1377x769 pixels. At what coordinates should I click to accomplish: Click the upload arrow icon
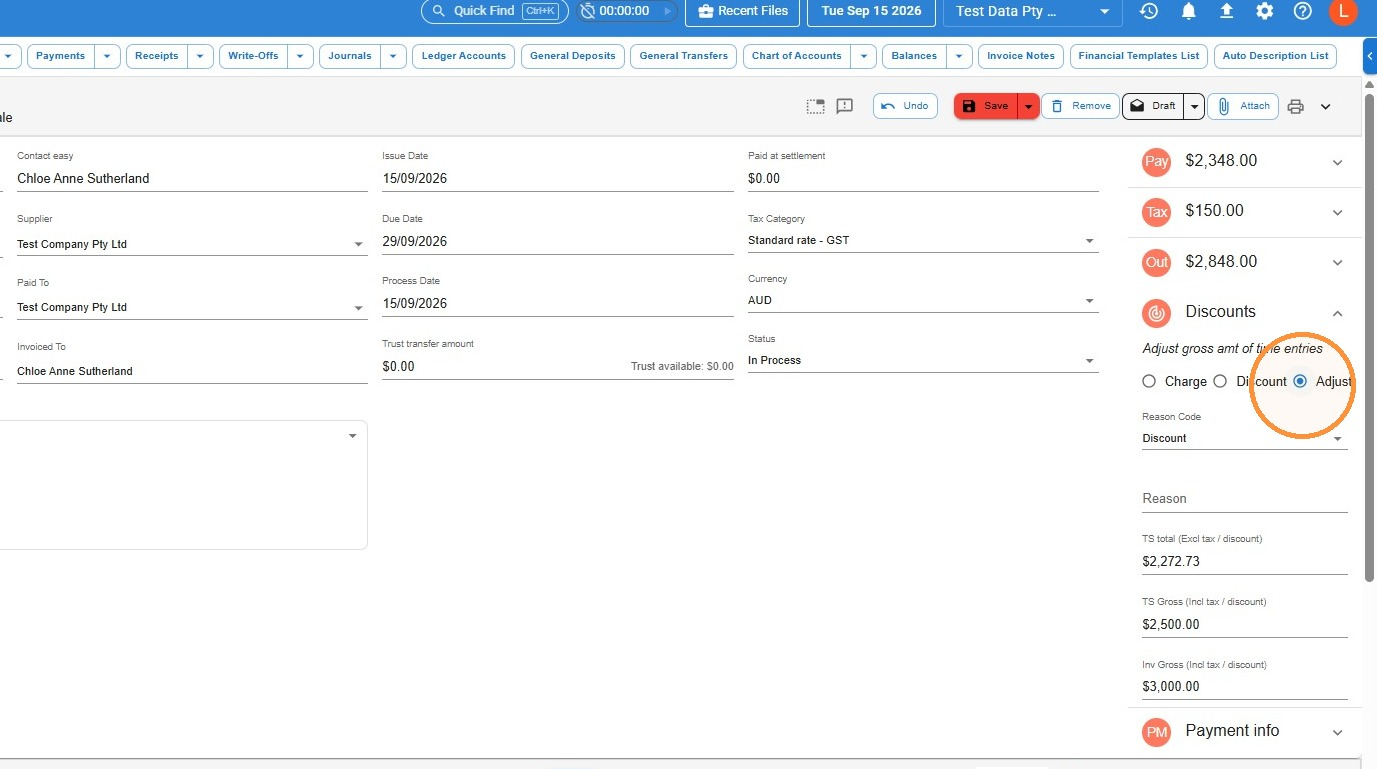[1226, 11]
